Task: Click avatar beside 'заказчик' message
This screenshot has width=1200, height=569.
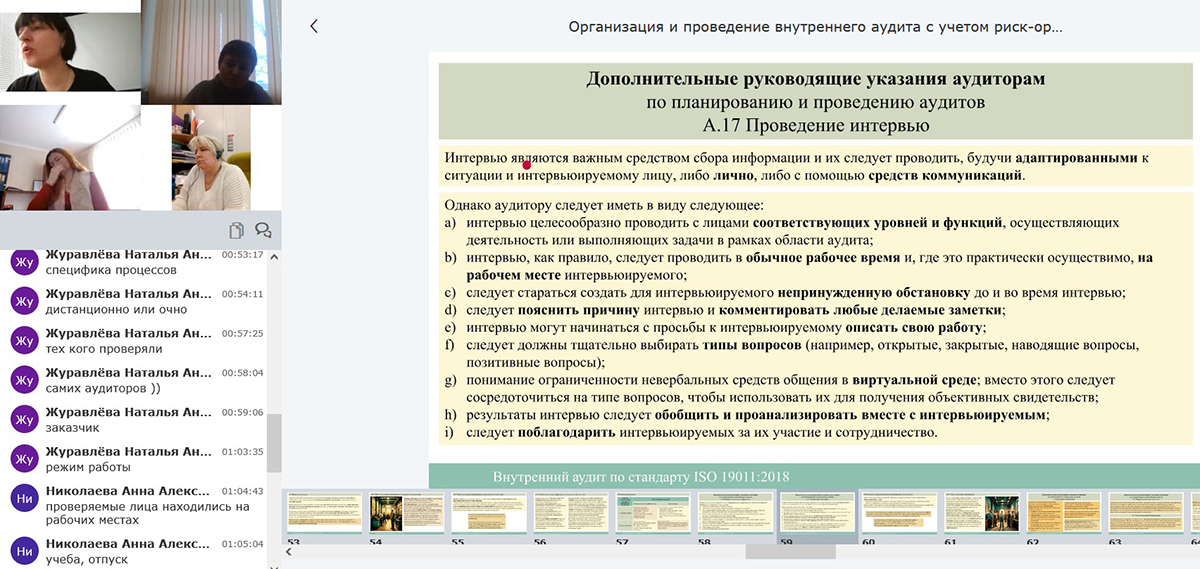Action: click(x=24, y=419)
